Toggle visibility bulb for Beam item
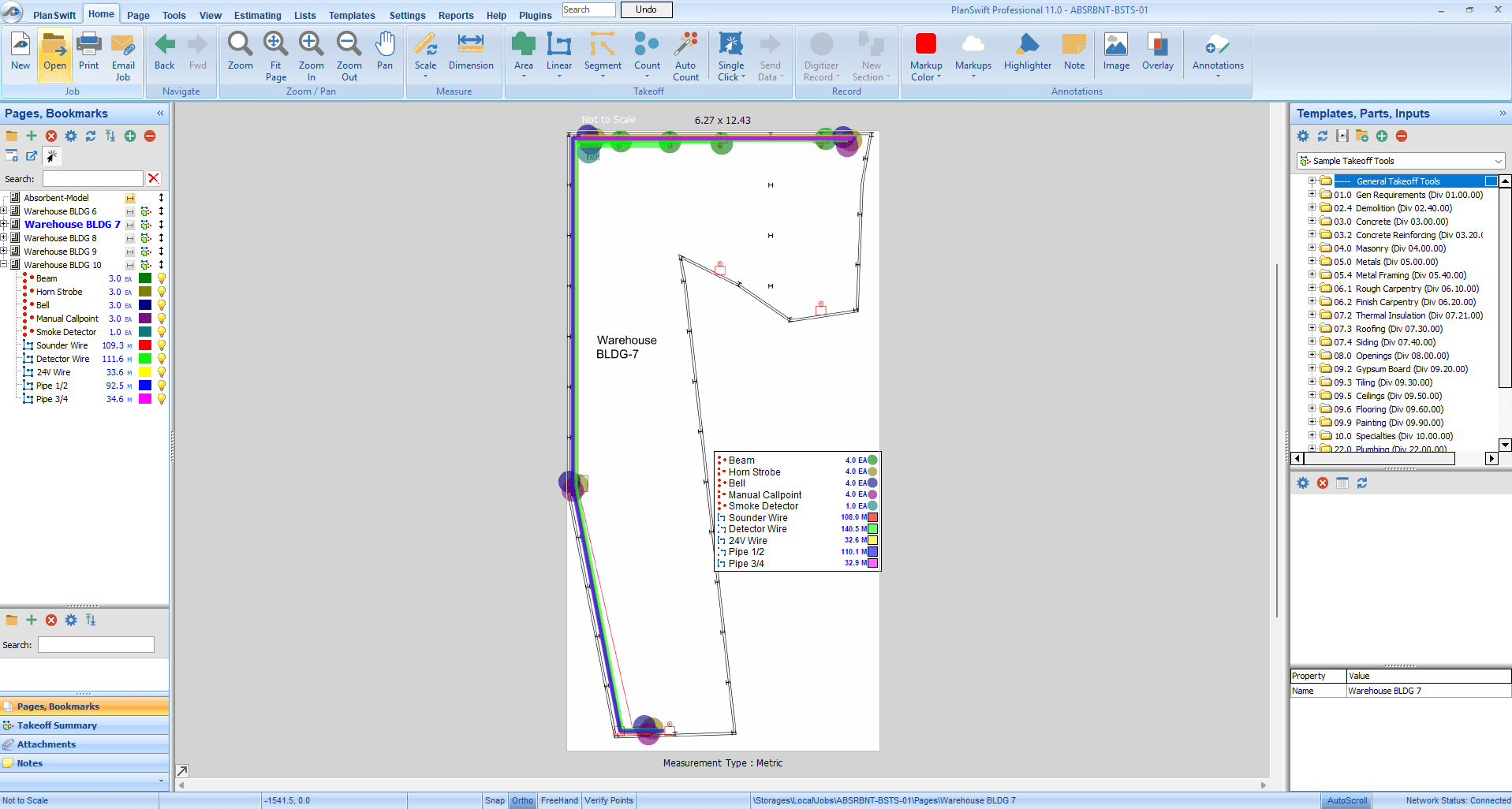This screenshot has height=809, width=1512. tap(162, 278)
